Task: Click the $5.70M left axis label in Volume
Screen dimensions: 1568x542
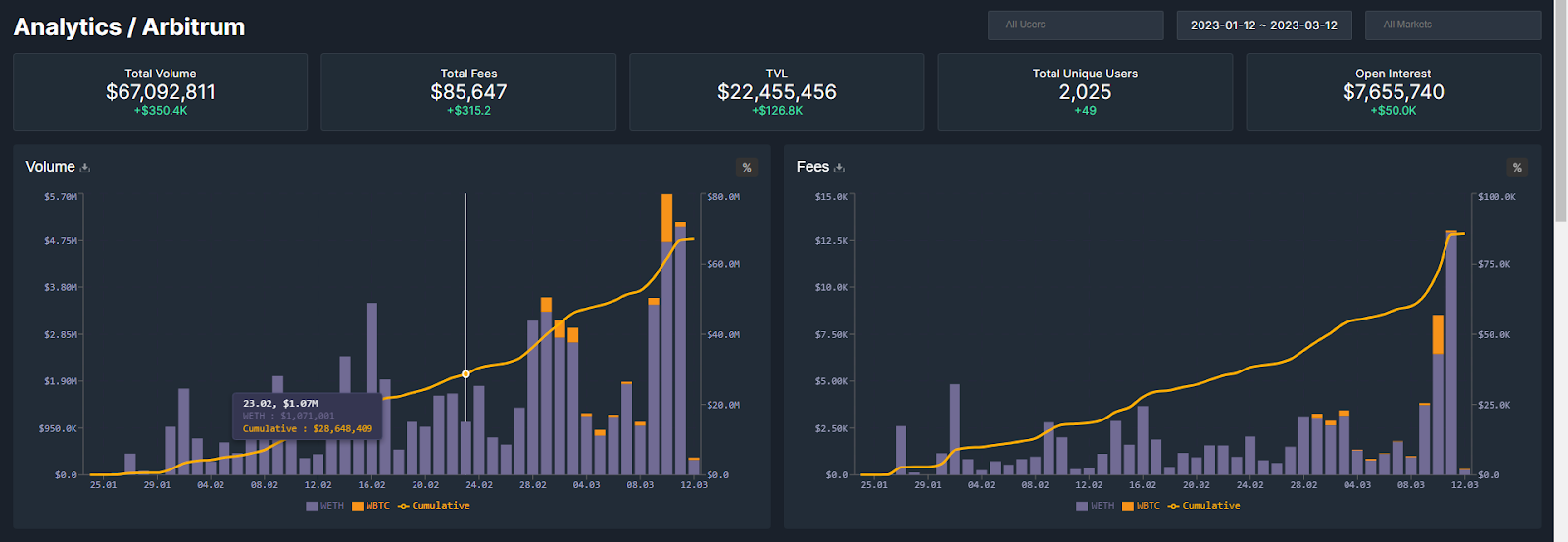Action: click(x=61, y=197)
